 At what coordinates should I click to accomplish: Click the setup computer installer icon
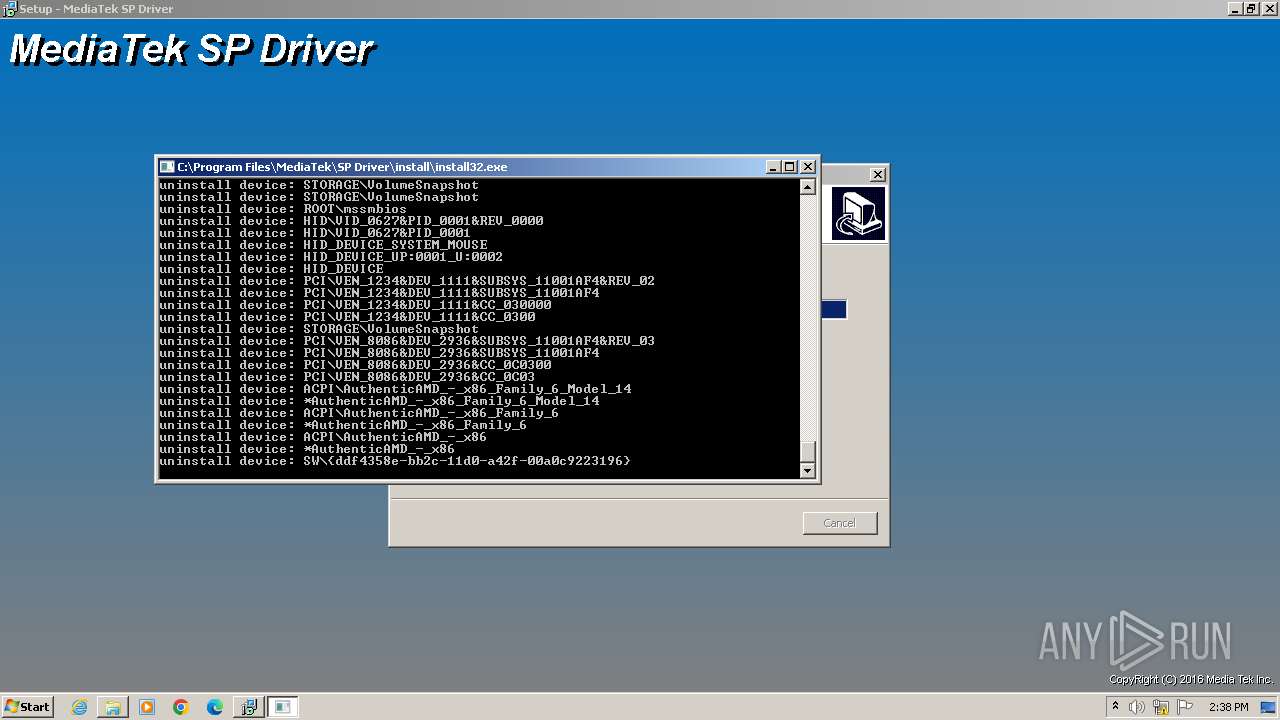click(x=859, y=214)
